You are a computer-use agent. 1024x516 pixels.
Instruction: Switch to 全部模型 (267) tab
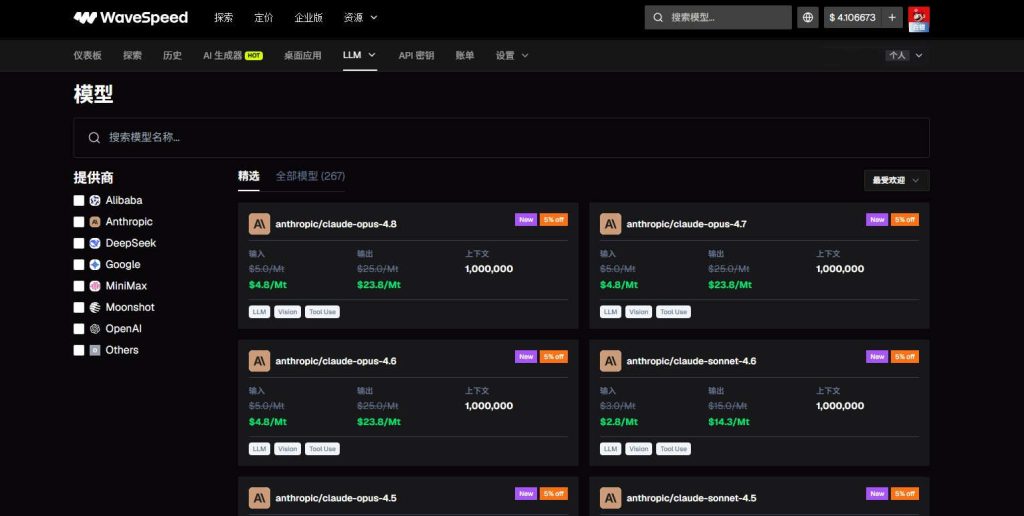(x=310, y=176)
